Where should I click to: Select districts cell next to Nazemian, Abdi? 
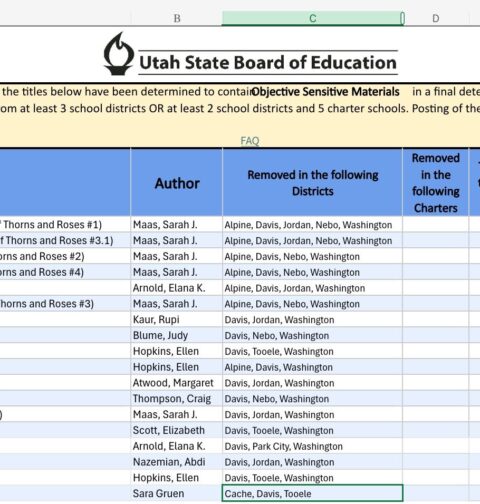tap(312, 462)
